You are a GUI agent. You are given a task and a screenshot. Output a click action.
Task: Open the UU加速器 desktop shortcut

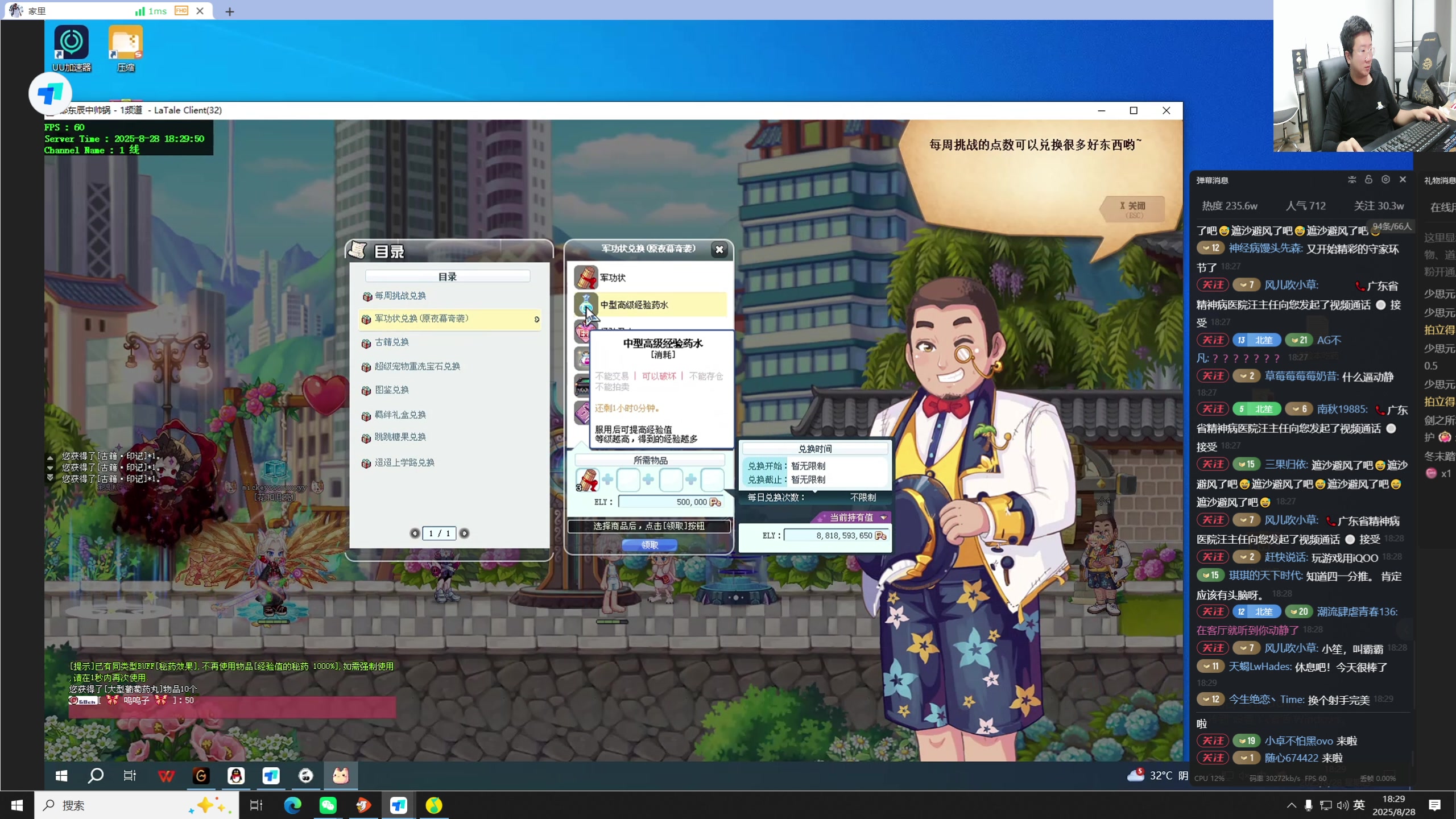tap(71, 49)
